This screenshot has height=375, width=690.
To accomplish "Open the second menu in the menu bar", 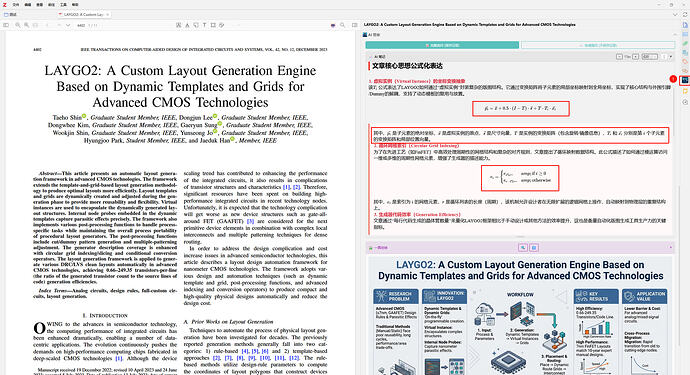I will 28,4.
